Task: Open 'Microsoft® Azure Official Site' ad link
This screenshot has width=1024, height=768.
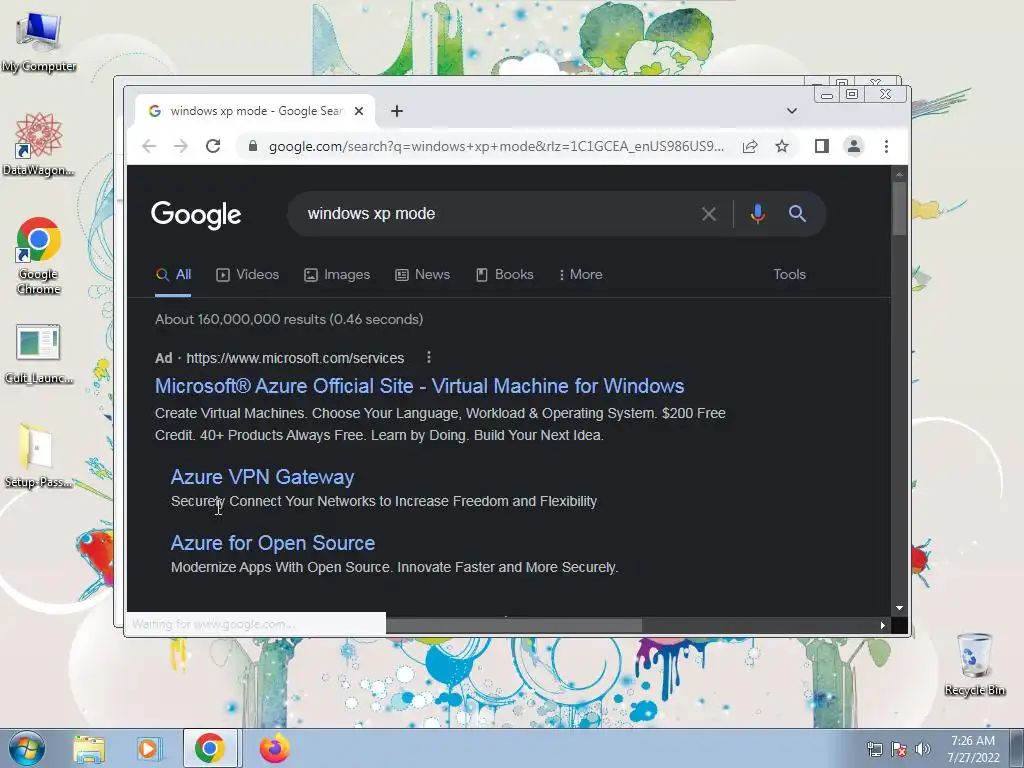Action: (x=419, y=386)
